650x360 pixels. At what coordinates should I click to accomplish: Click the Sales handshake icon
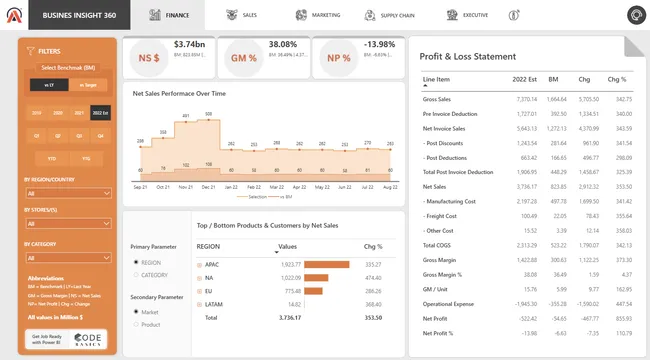coord(231,15)
